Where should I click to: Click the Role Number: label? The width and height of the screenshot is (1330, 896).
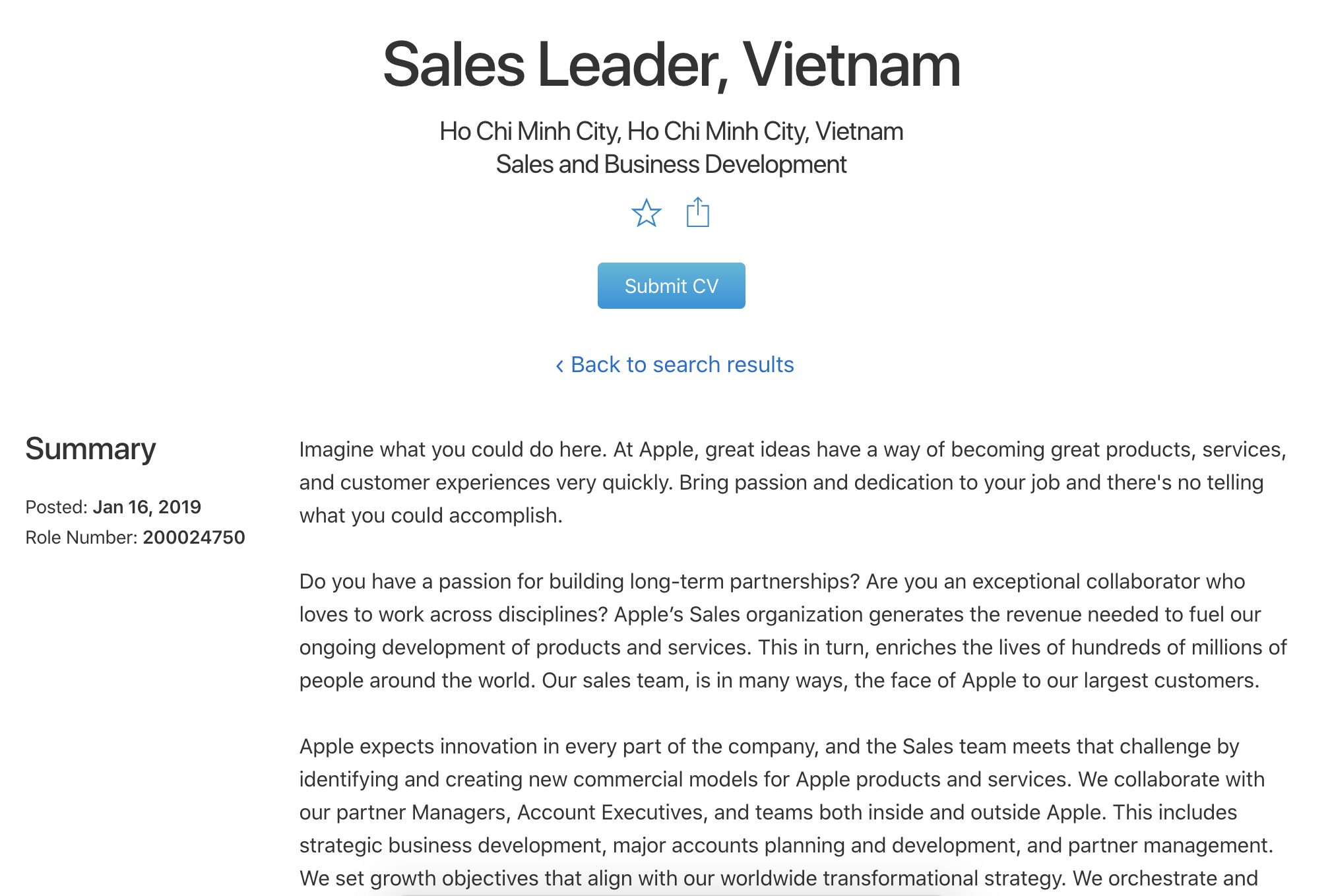[x=81, y=537]
